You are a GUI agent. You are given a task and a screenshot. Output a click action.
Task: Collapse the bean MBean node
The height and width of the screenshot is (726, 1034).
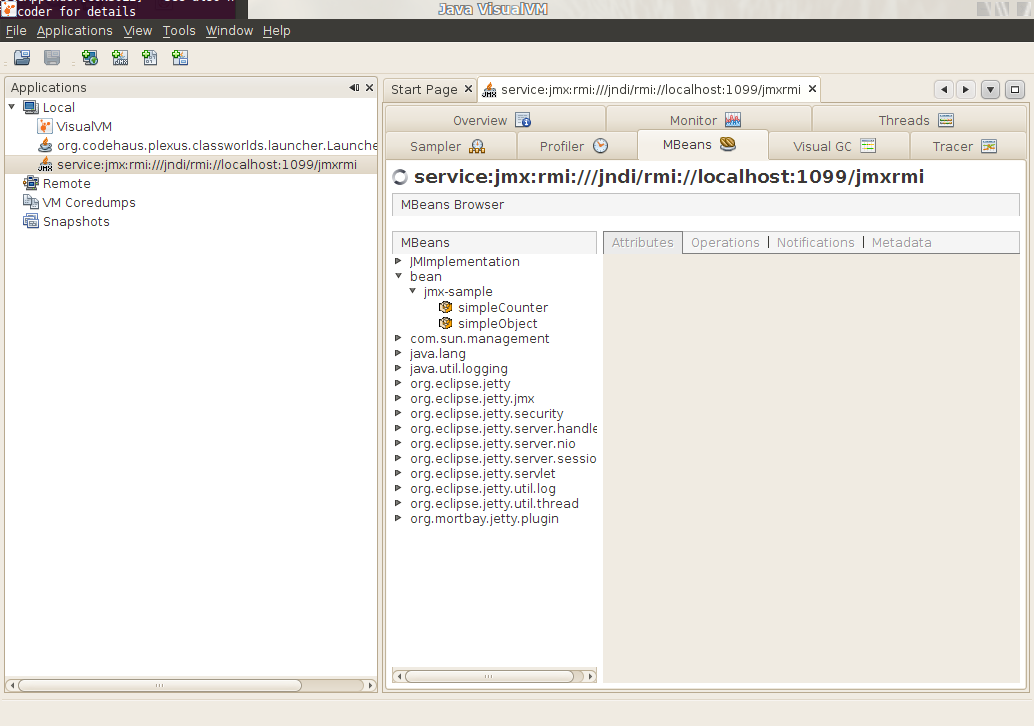click(398, 276)
